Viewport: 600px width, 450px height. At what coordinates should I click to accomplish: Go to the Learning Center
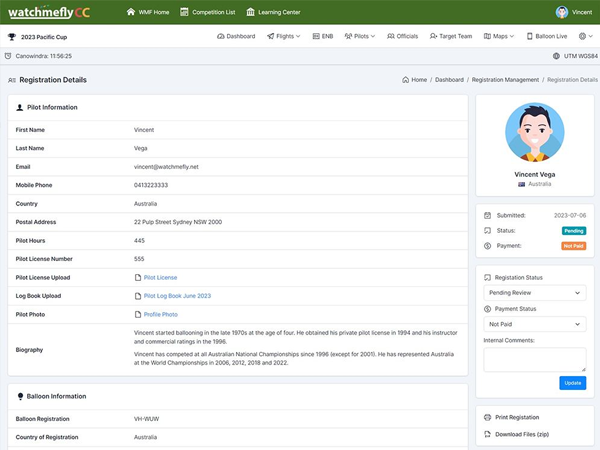tap(273, 13)
